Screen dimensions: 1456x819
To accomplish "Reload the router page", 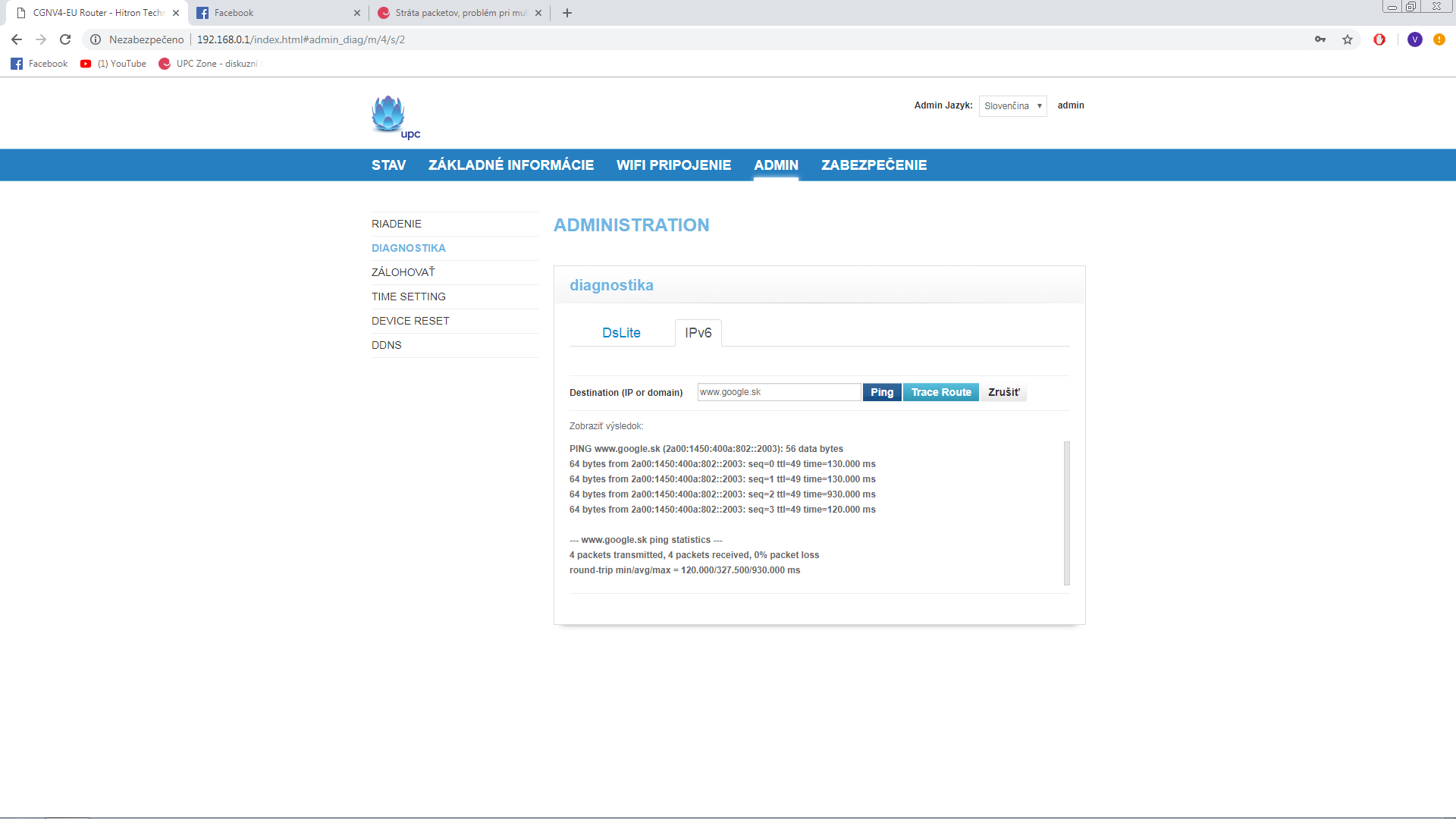I will coord(65,39).
